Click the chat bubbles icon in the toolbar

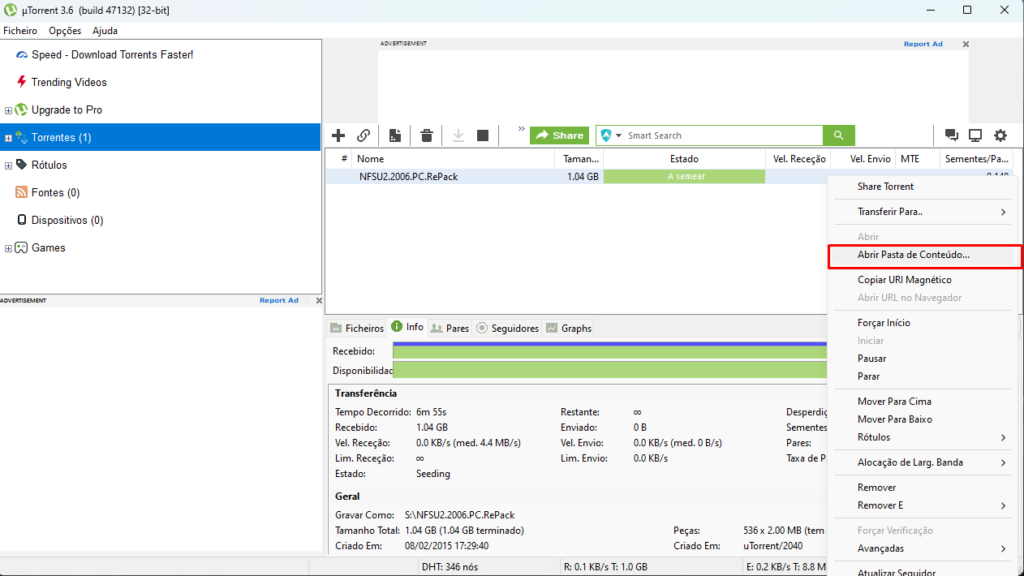[952, 135]
